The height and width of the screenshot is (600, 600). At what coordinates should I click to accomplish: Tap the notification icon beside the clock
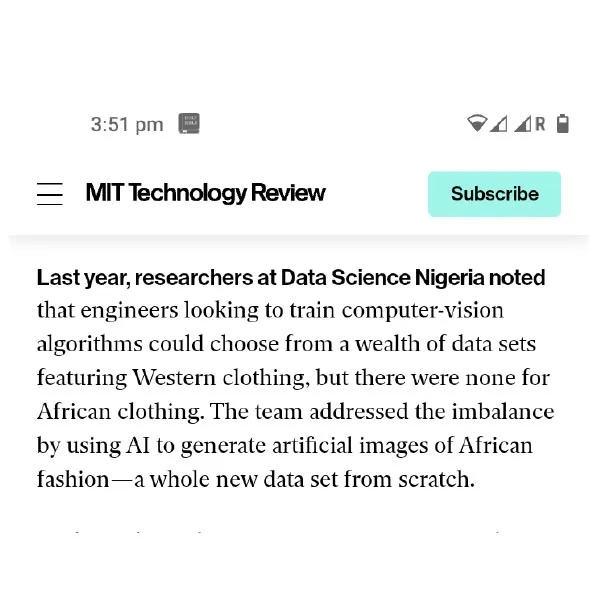[189, 124]
